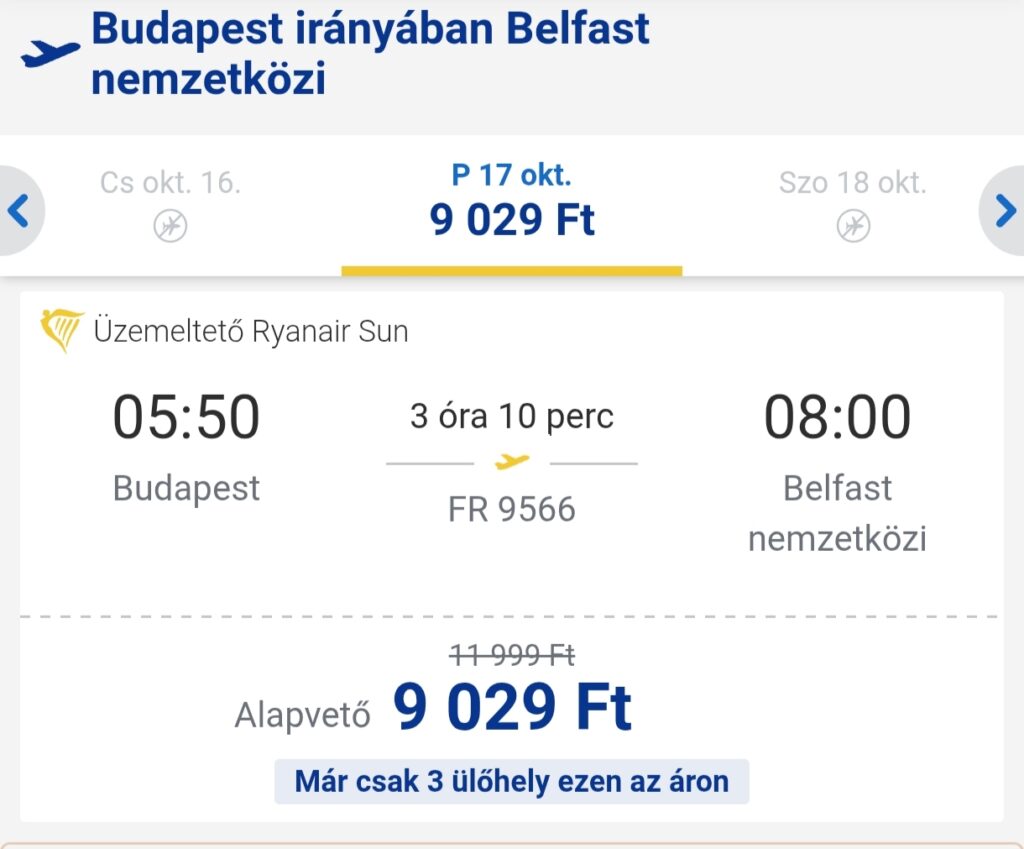Click the no-flight icon under Cs okt. 16.
This screenshot has height=849, width=1024.
click(x=170, y=226)
